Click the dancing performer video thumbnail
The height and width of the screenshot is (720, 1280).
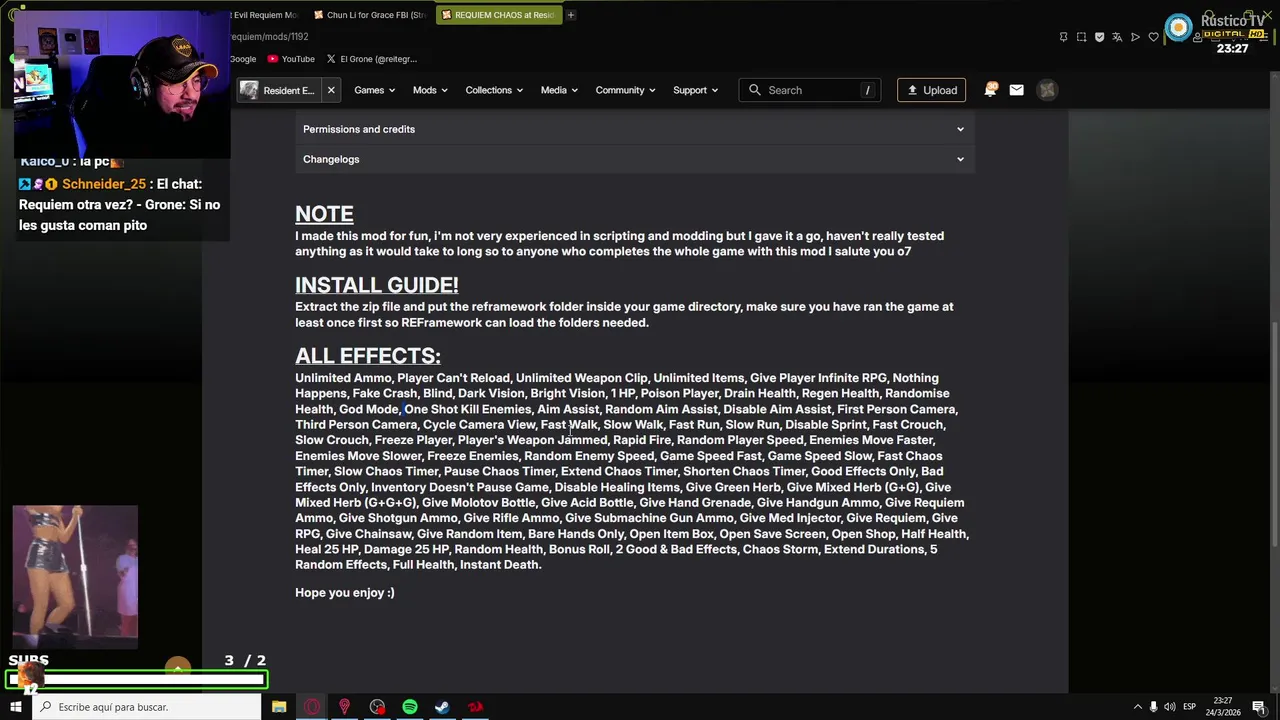pos(75,577)
